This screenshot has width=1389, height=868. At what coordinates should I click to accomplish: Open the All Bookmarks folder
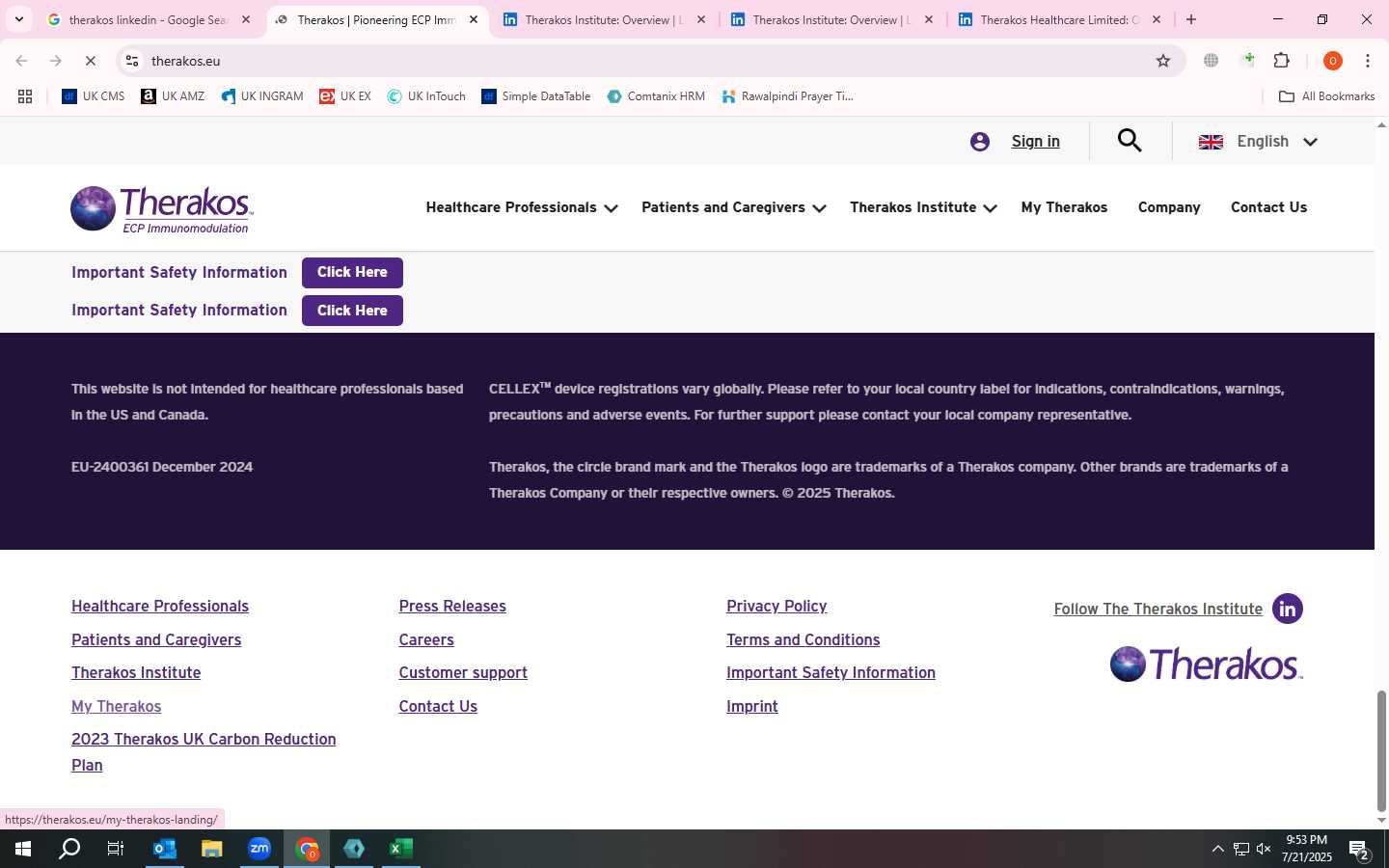tap(1326, 96)
